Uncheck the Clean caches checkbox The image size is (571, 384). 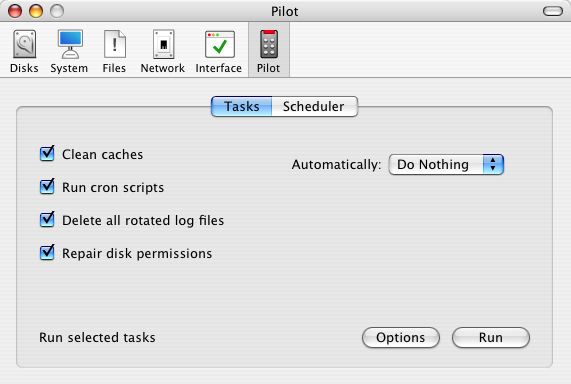(47, 153)
